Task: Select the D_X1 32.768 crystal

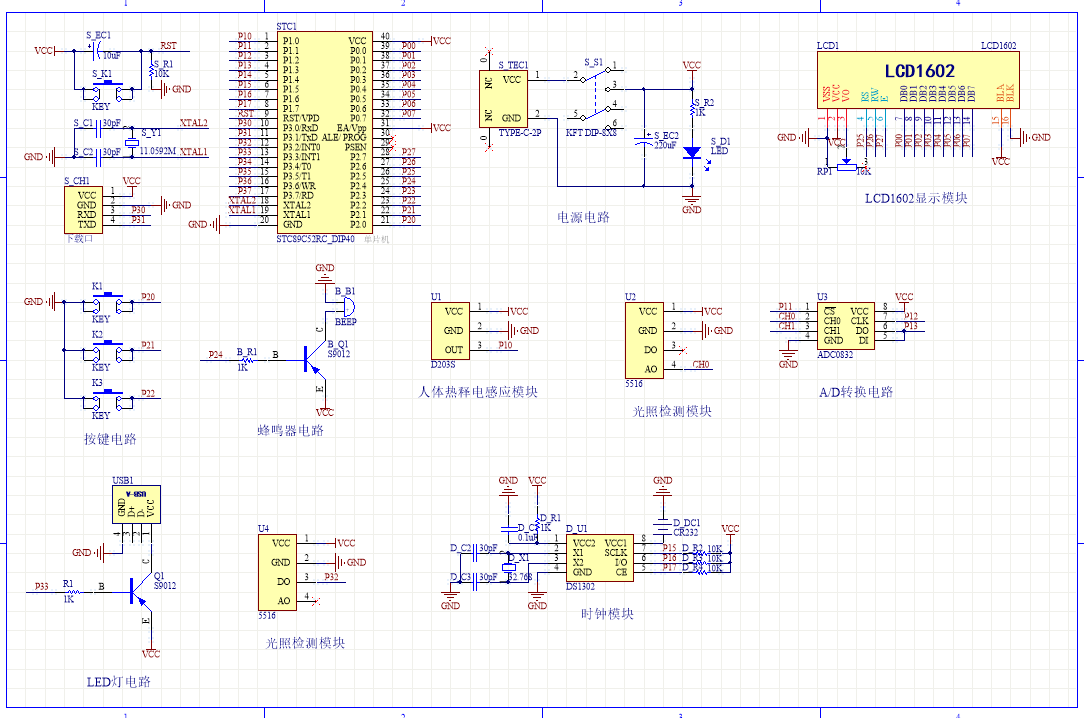Action: [x=509, y=567]
